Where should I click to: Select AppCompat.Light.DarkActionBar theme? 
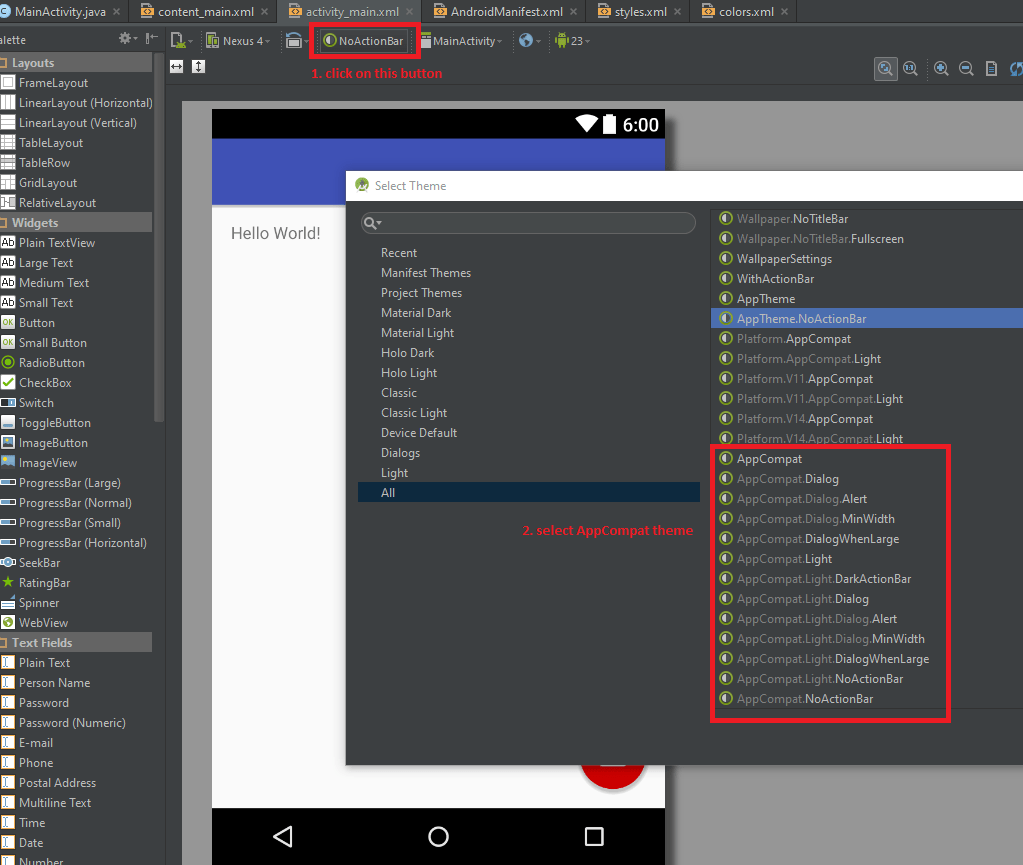coord(815,579)
